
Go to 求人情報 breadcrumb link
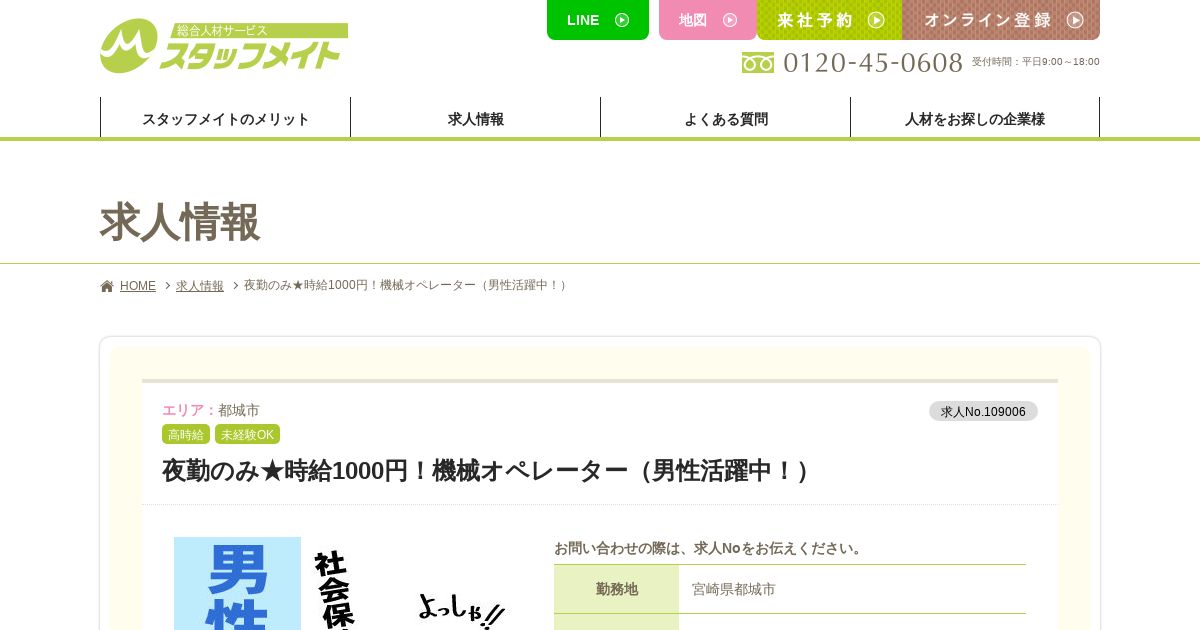click(200, 286)
